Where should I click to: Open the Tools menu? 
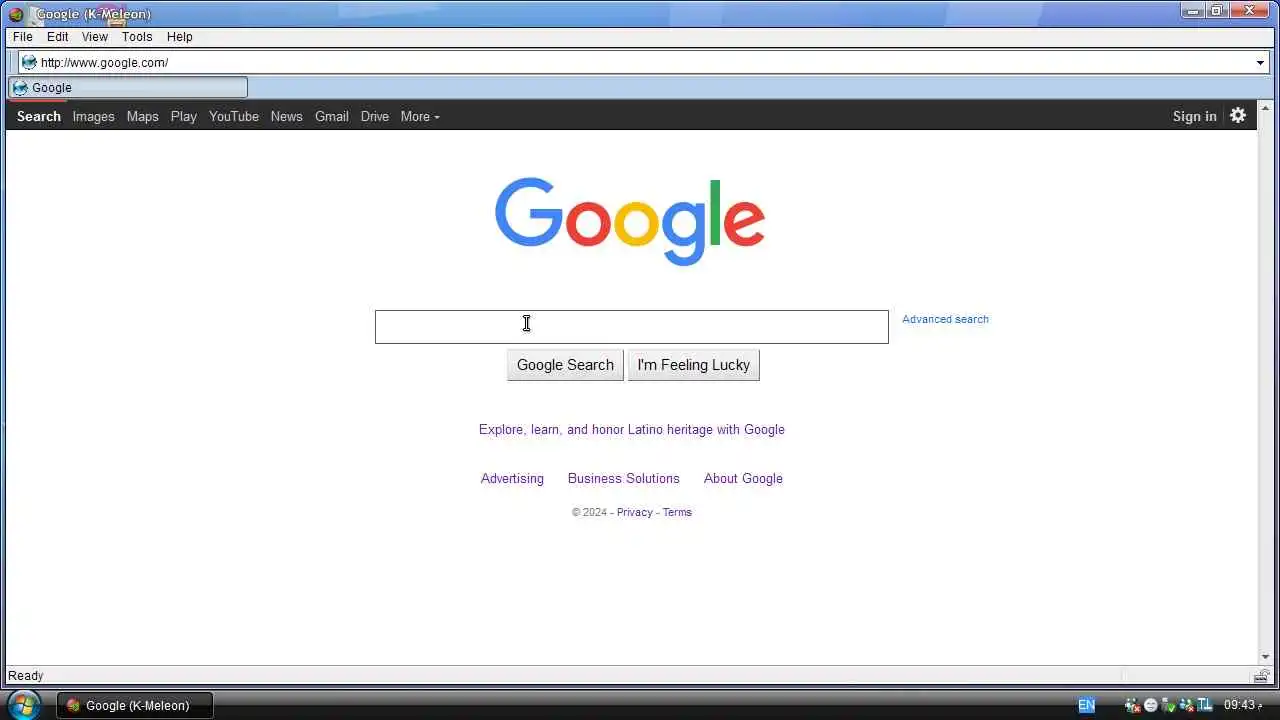pyautogui.click(x=137, y=37)
